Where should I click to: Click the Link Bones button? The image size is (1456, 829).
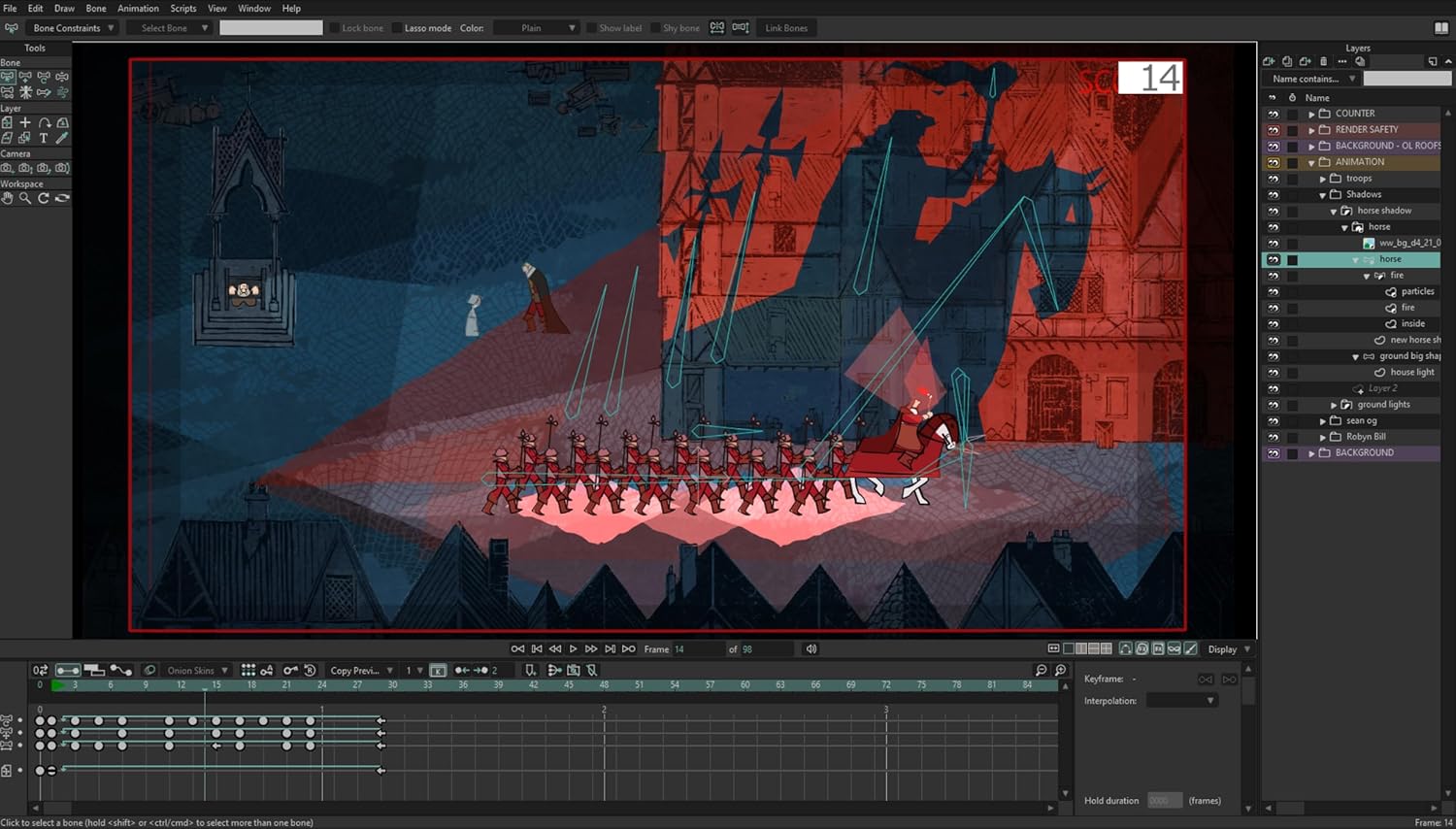(785, 27)
